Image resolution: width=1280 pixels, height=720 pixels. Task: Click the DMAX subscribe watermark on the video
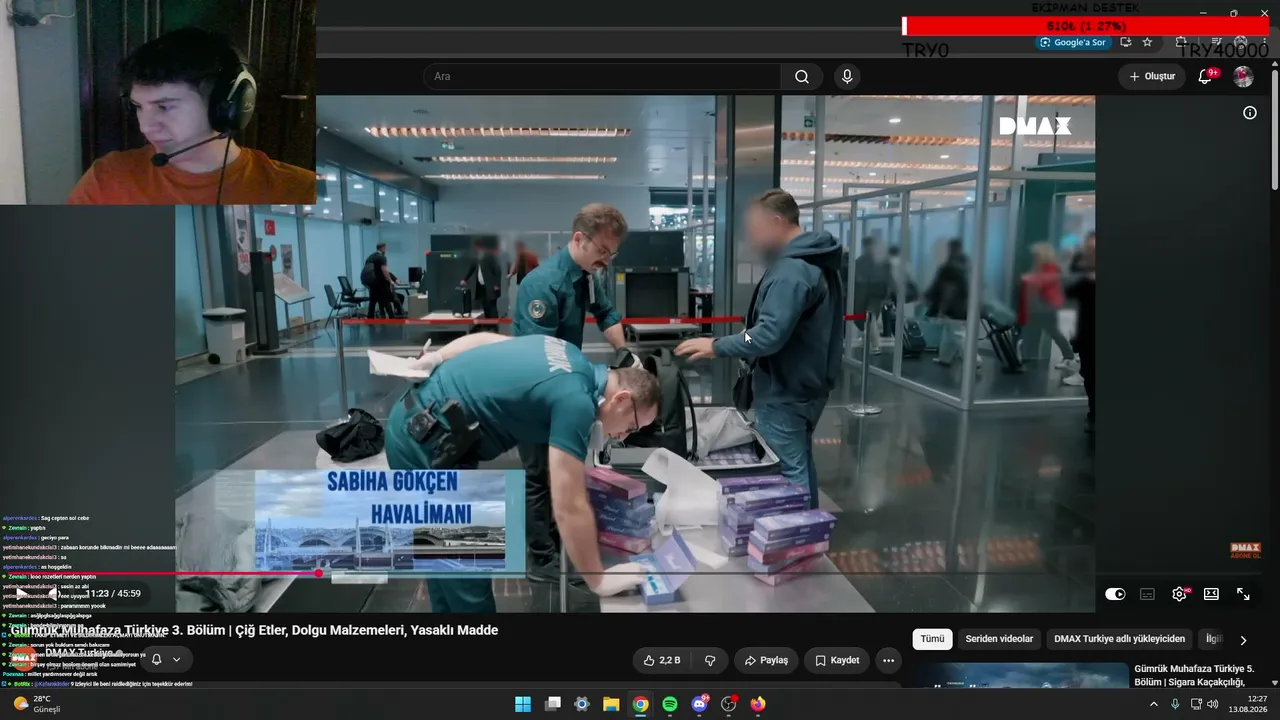coord(1245,550)
